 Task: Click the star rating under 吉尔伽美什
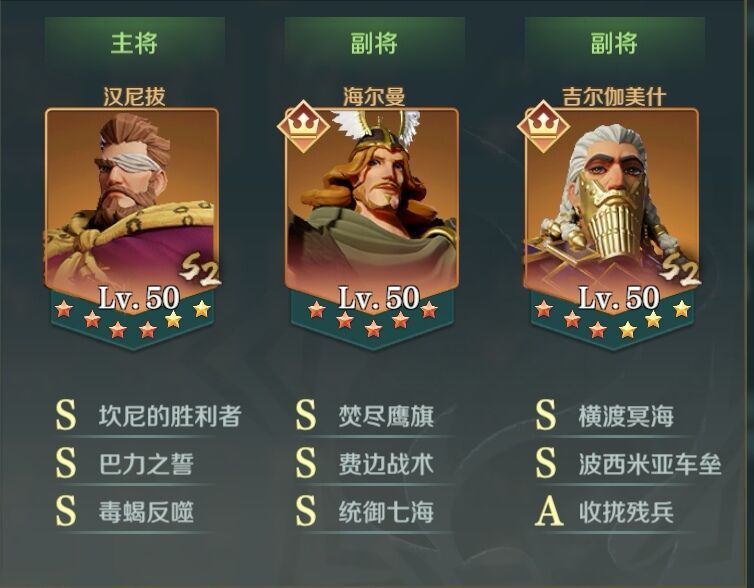pyautogui.click(x=612, y=318)
